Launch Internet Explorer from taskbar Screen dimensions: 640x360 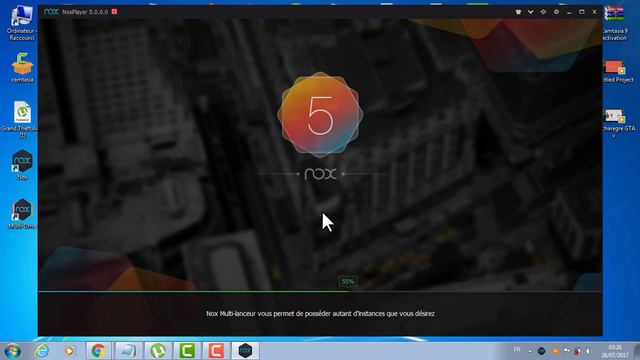click(x=42, y=351)
